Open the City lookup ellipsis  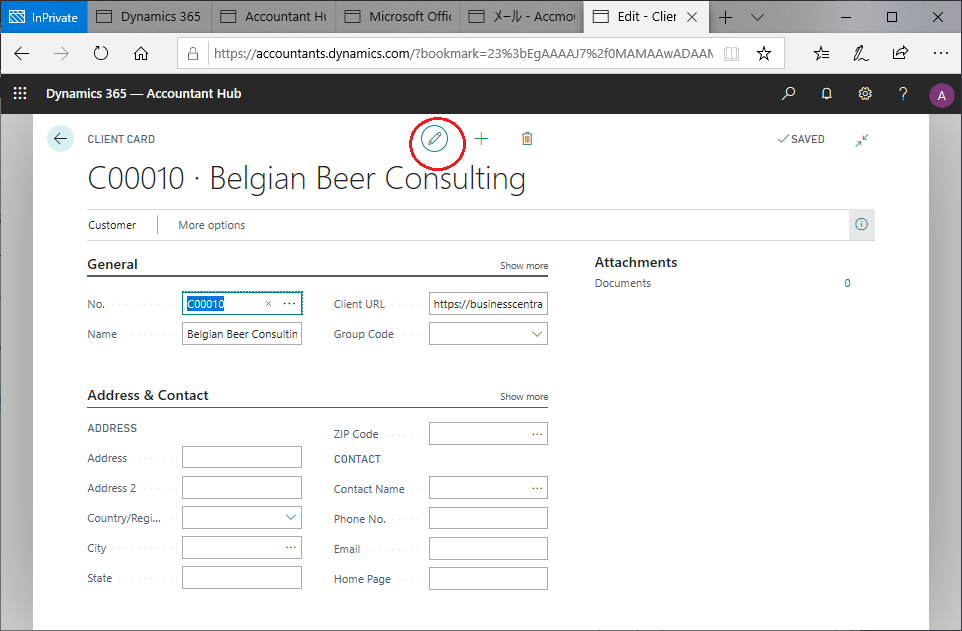pos(291,548)
